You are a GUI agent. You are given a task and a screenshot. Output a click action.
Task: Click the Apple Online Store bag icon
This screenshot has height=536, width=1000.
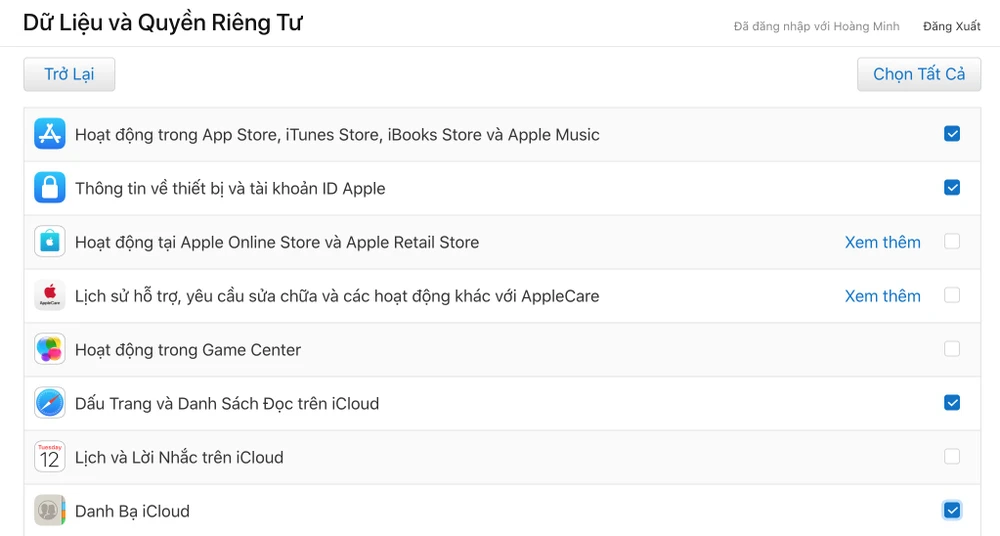(x=50, y=242)
